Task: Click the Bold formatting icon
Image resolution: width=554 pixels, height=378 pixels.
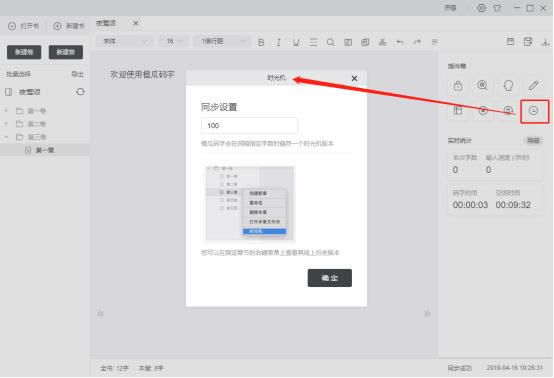Action: (x=261, y=42)
